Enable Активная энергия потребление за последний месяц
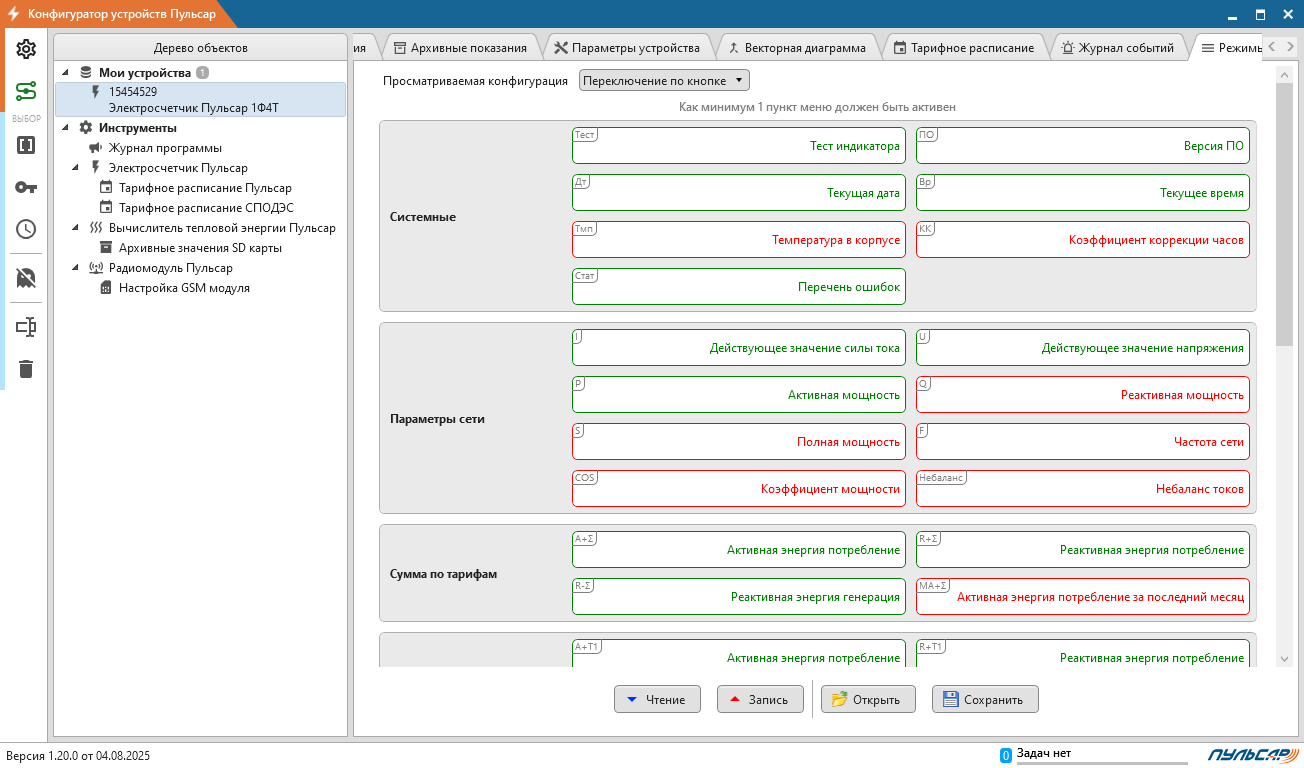 pos(1083,596)
